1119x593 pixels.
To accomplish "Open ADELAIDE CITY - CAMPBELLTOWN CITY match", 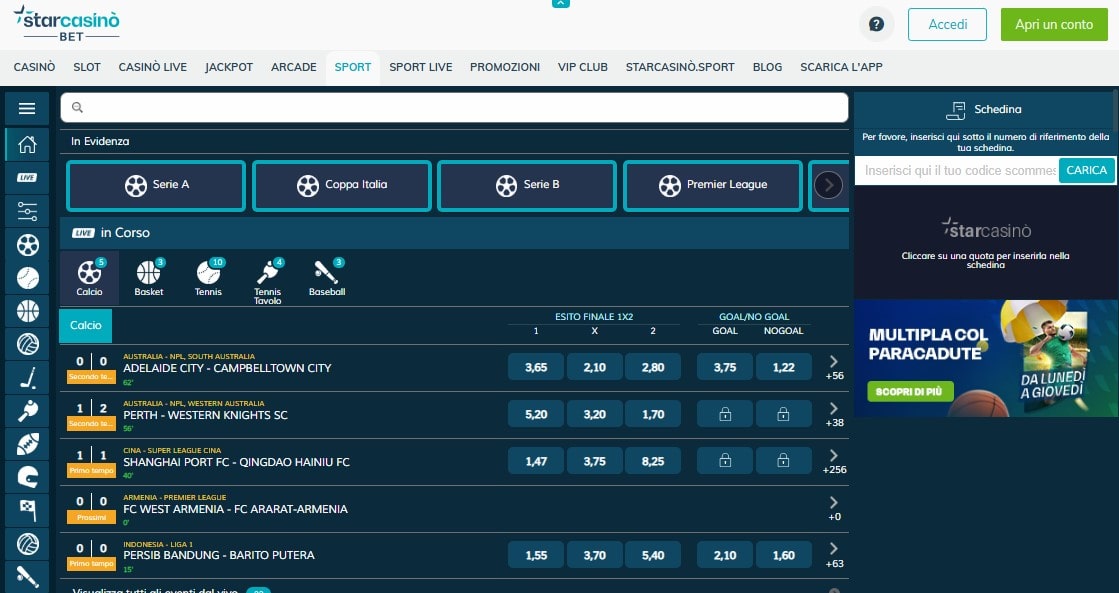I will coord(227,368).
